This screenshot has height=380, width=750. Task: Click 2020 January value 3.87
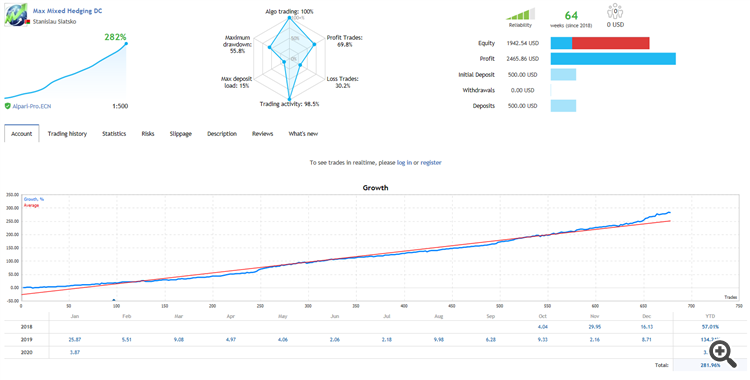(75, 353)
